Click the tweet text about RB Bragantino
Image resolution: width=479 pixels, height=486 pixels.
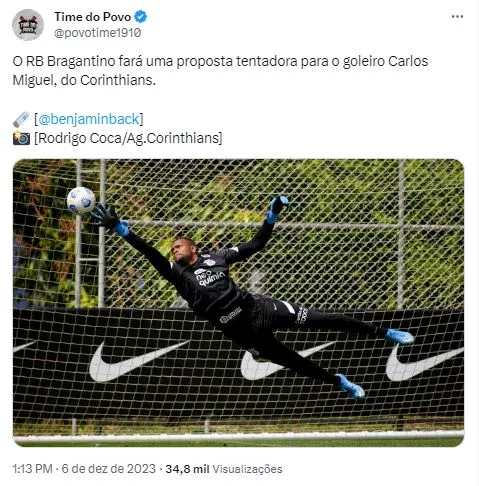pos(220,71)
